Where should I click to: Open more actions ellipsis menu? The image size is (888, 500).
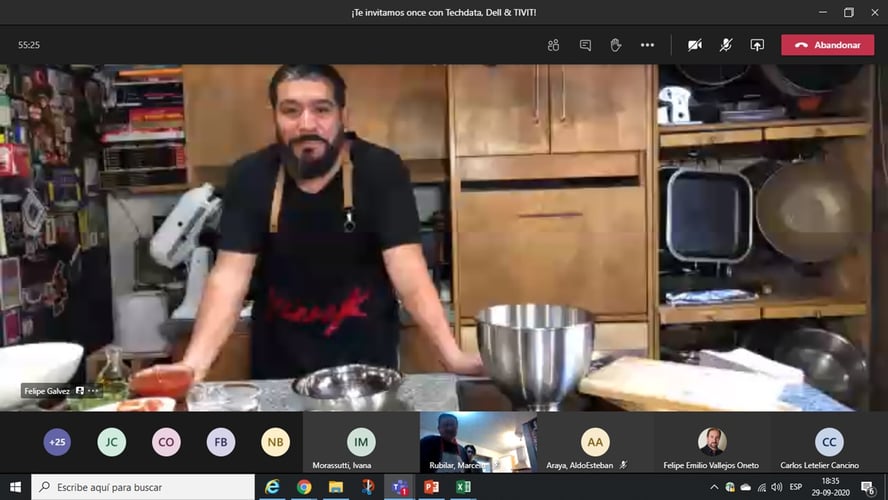tap(647, 45)
